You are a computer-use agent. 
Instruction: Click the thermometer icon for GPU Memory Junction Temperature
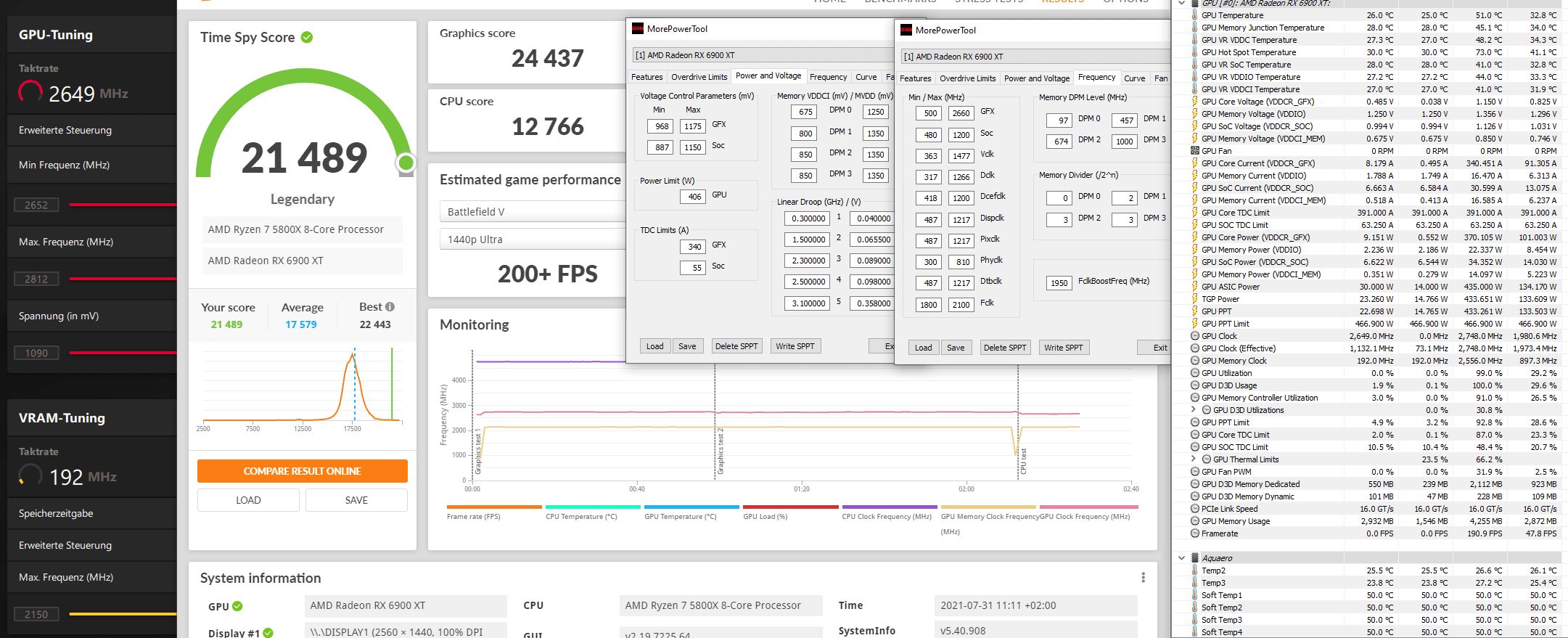pos(1194,28)
